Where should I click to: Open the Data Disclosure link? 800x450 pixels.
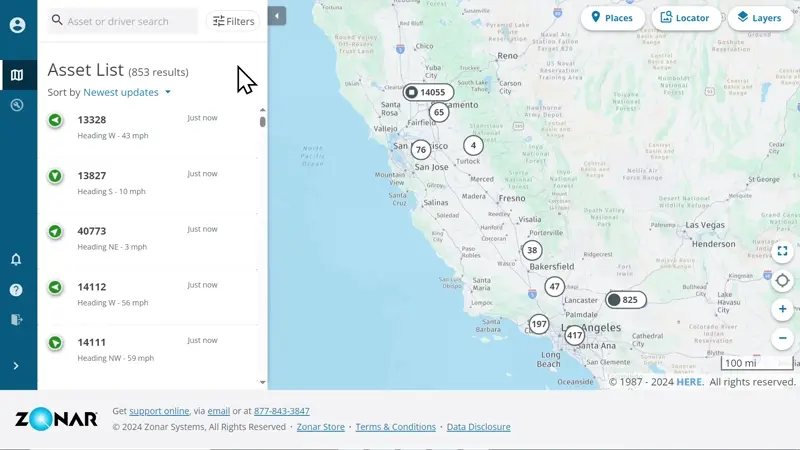(479, 427)
